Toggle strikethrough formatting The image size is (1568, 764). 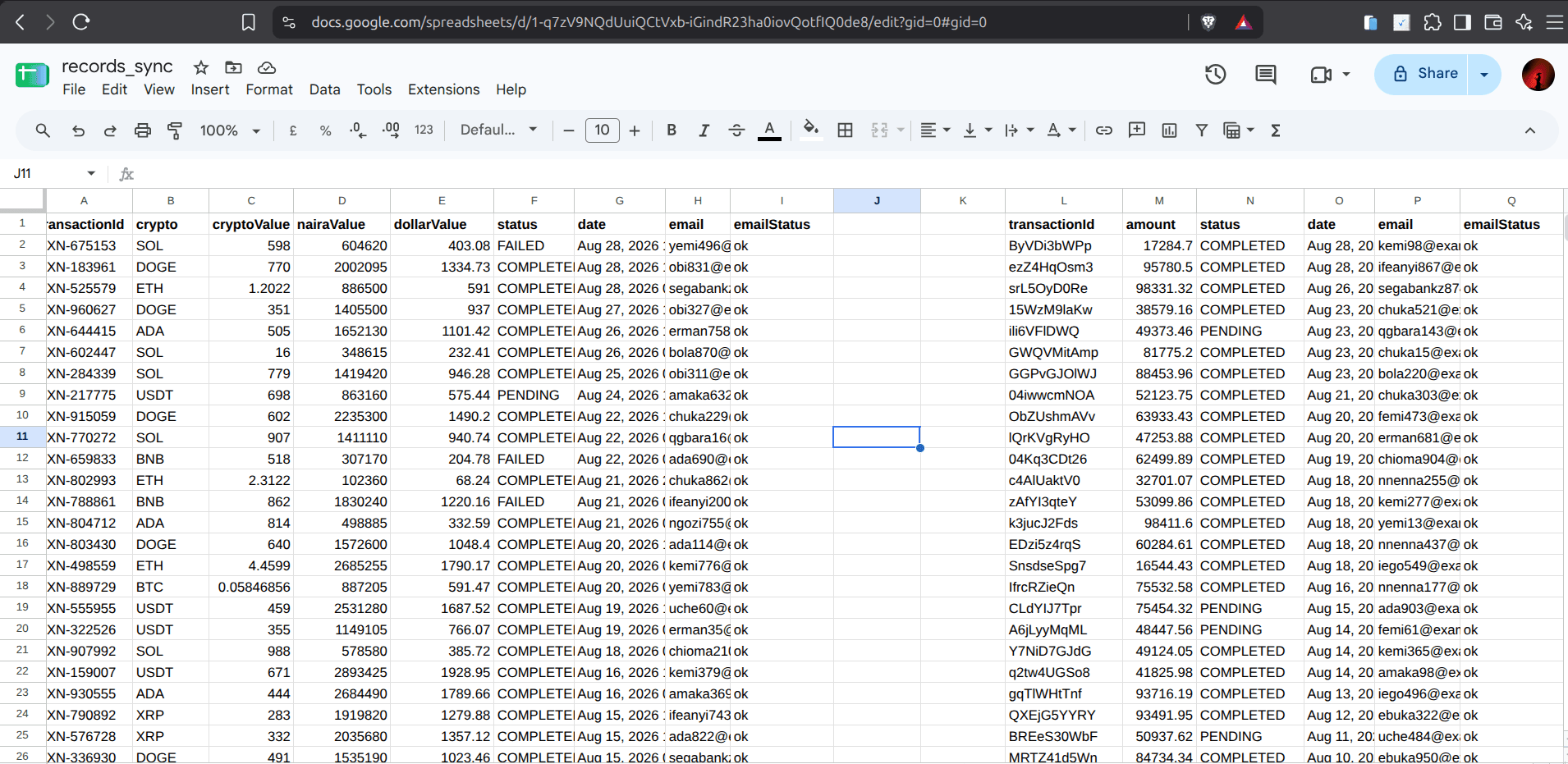736,130
